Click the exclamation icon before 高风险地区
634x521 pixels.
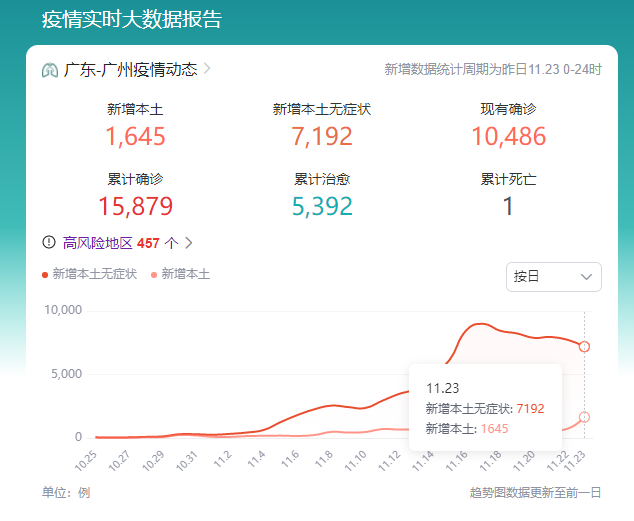(48, 242)
